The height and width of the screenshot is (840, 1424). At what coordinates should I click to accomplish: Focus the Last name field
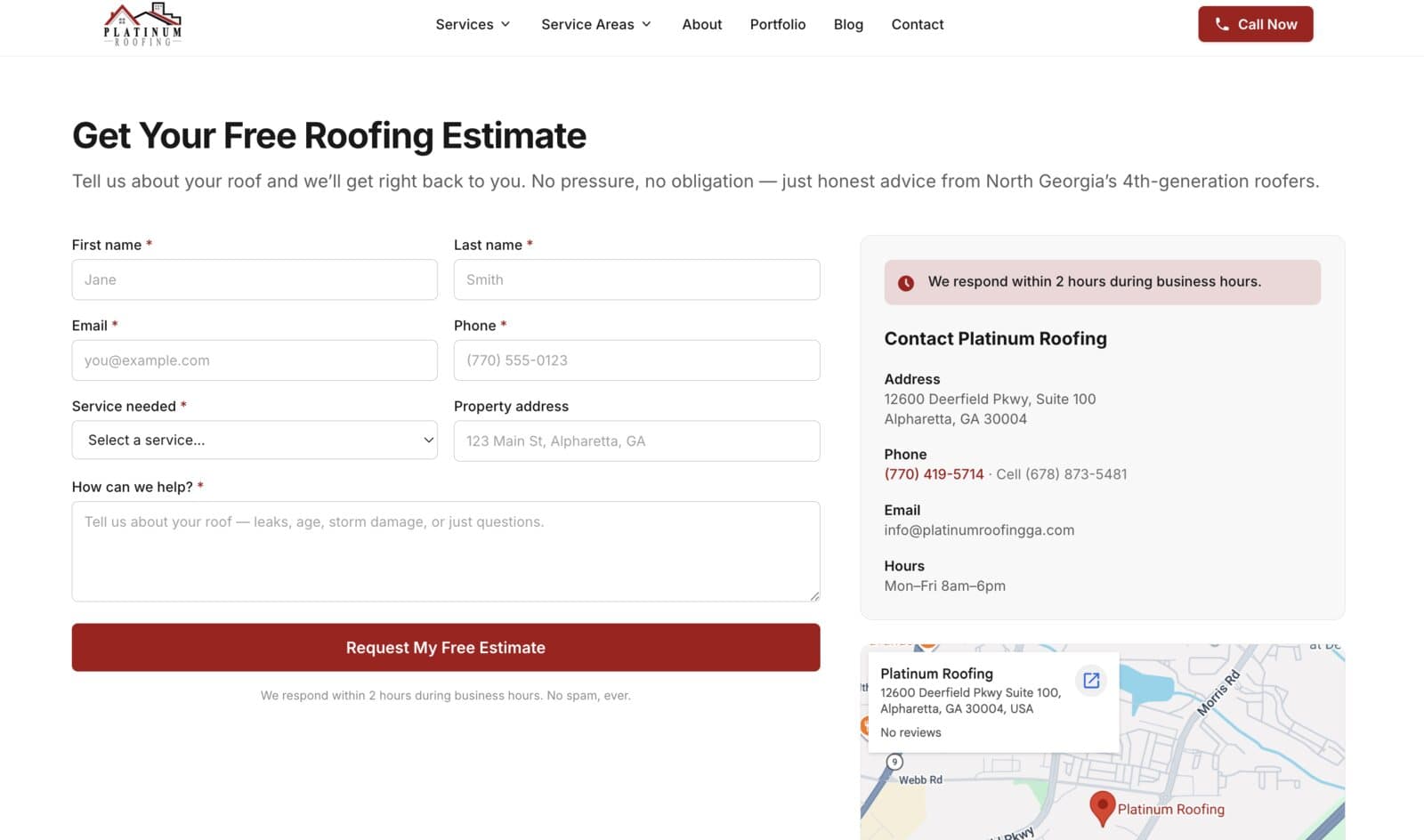[636, 279]
